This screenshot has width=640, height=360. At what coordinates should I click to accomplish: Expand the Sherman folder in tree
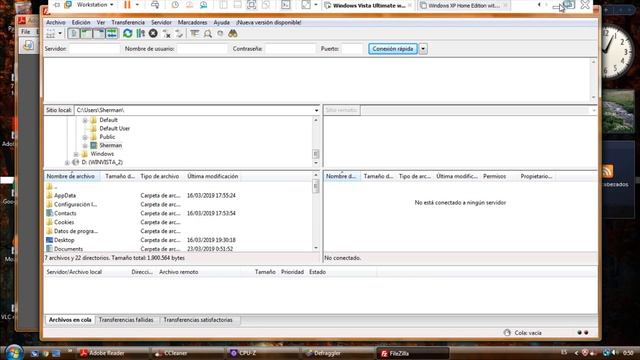pyautogui.click(x=85, y=146)
